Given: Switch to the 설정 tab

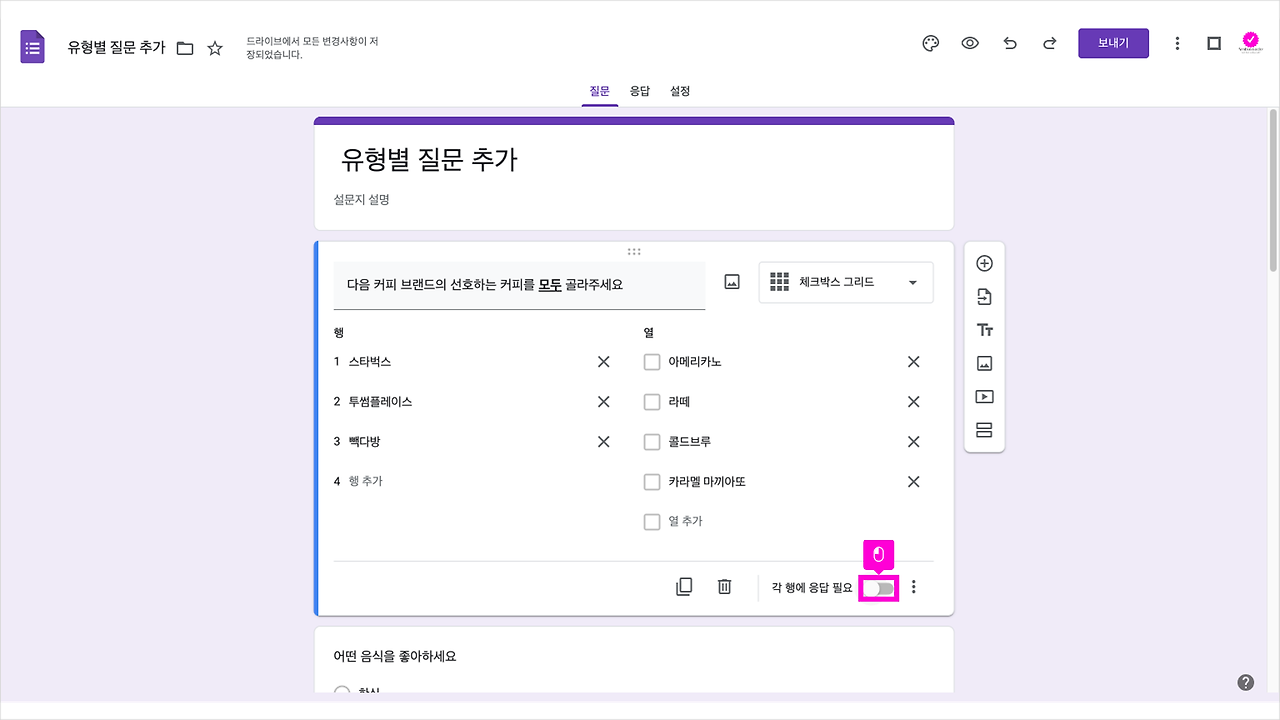Looking at the screenshot, I should (x=680, y=91).
